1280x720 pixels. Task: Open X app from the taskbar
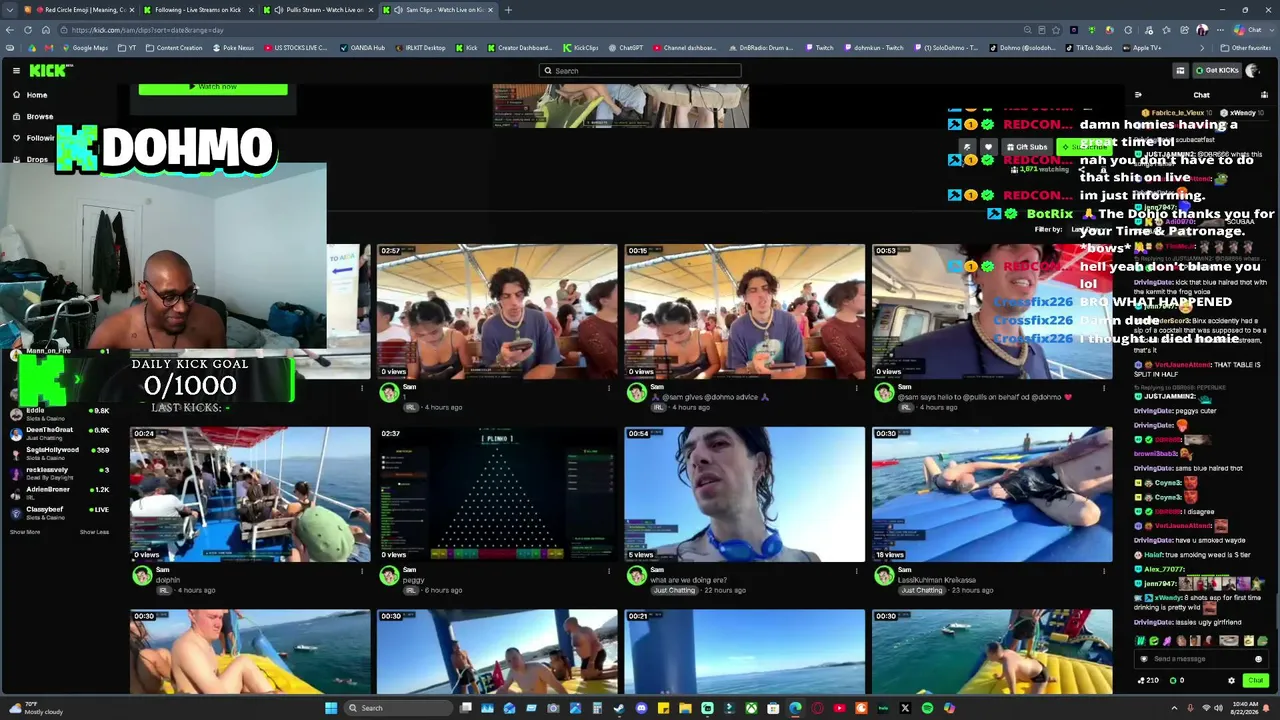(905, 708)
